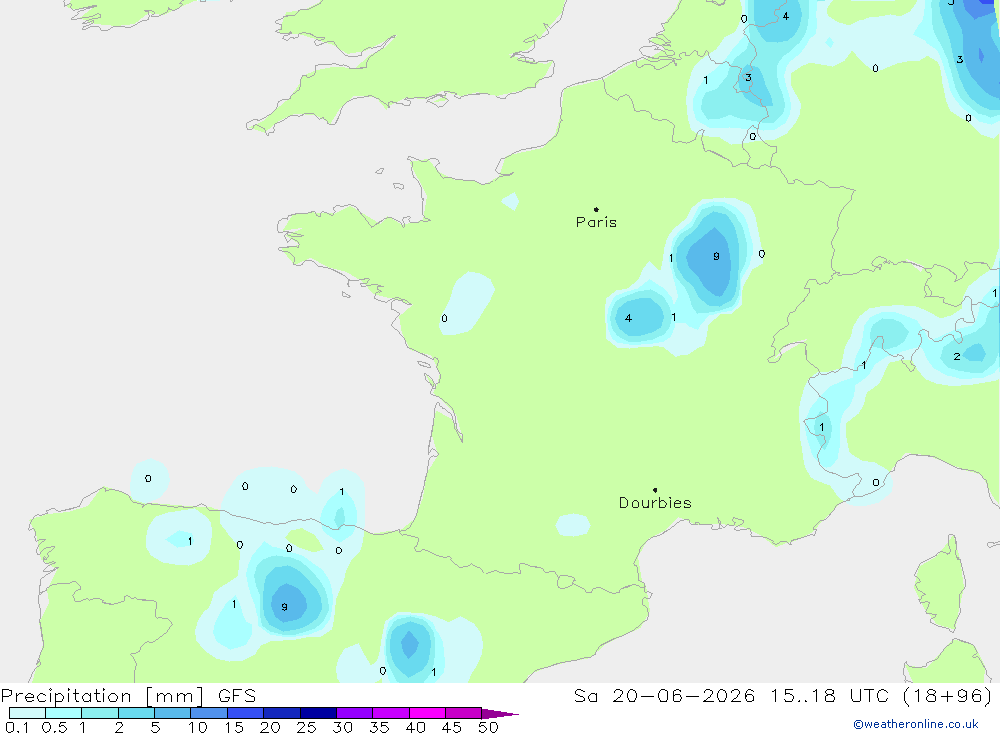Pick the 45–50 mm legend swatch

pos(464,713)
